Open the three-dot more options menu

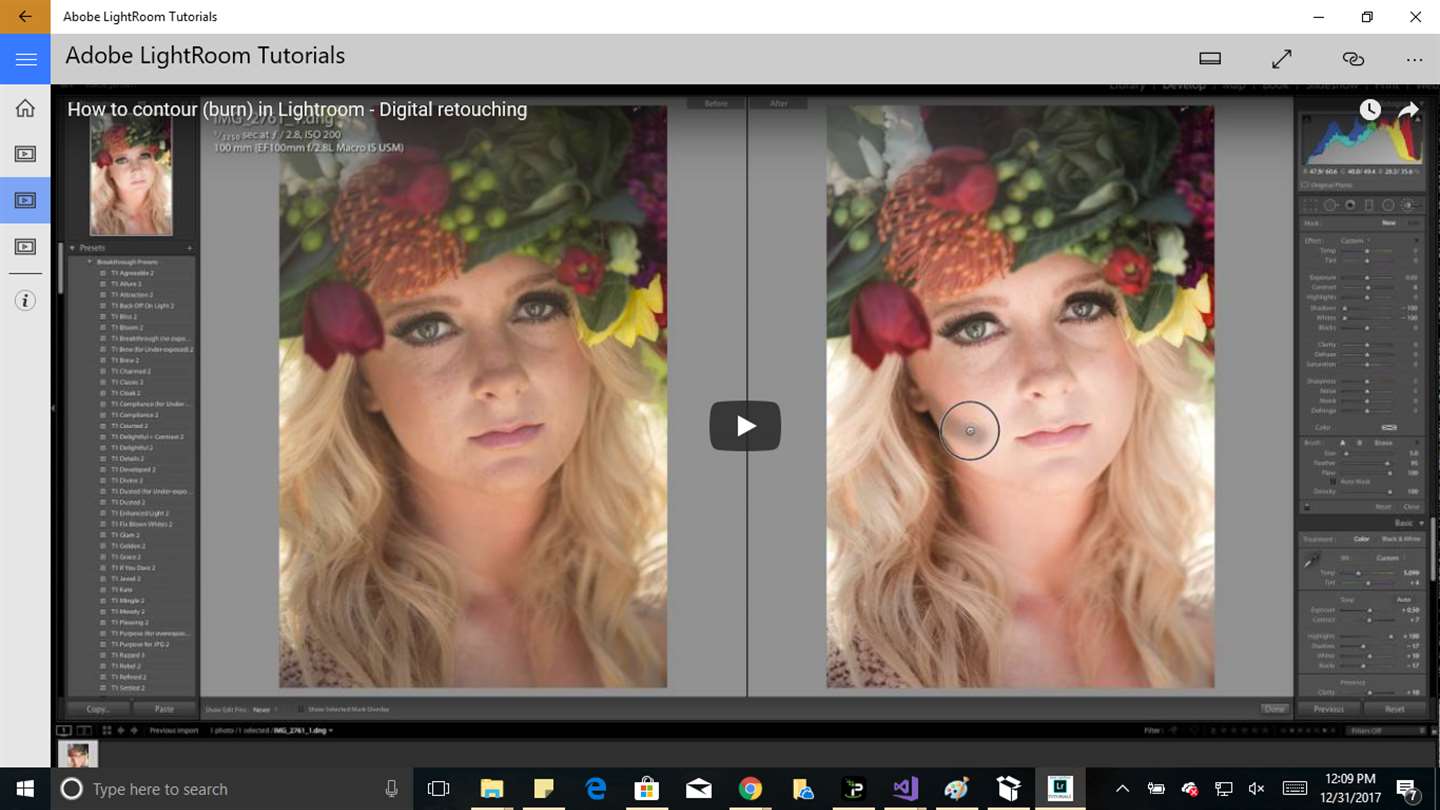[1414, 60]
